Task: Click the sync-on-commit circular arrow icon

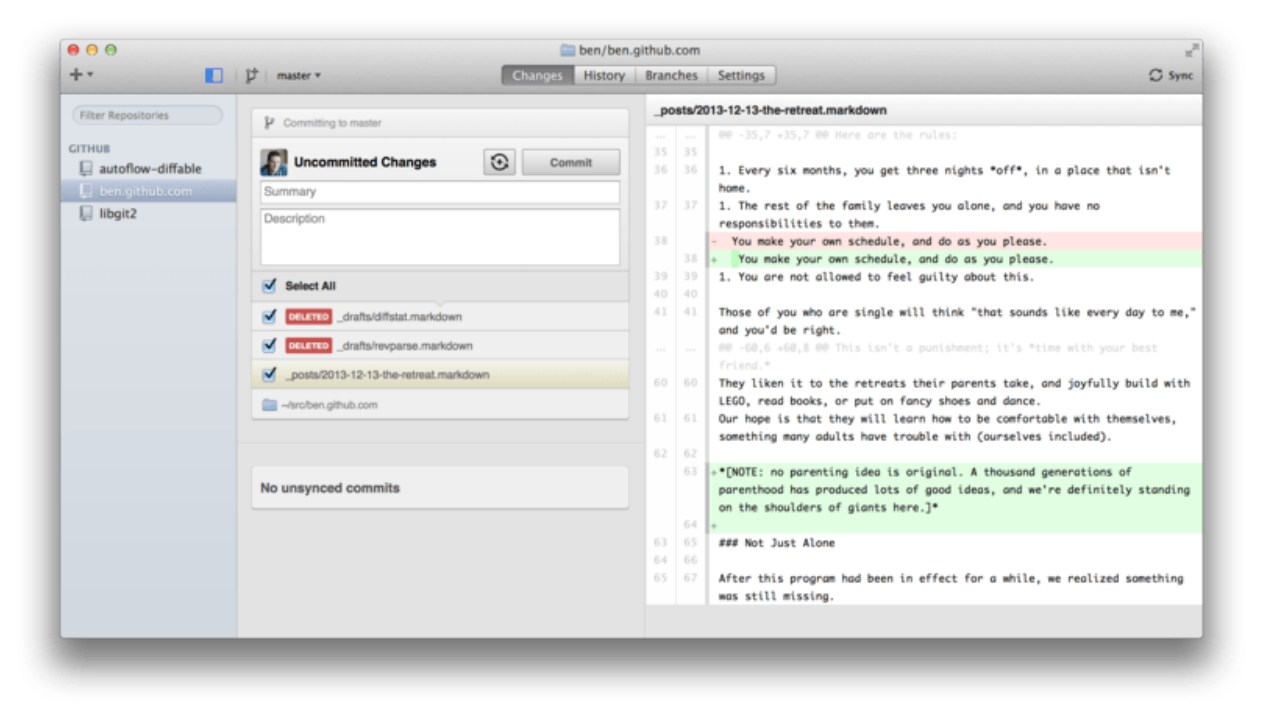Action: click(499, 162)
